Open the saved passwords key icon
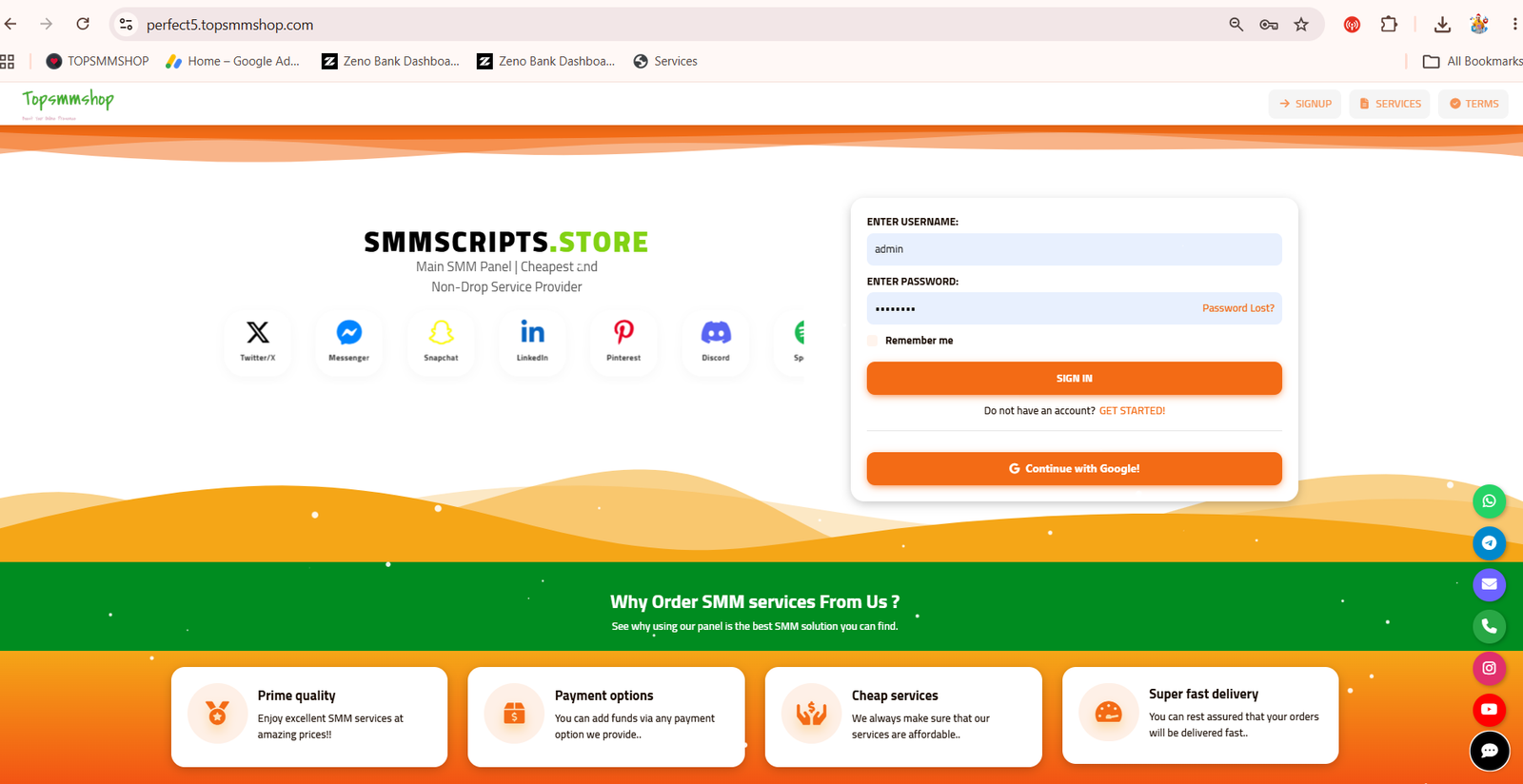 [x=1269, y=25]
